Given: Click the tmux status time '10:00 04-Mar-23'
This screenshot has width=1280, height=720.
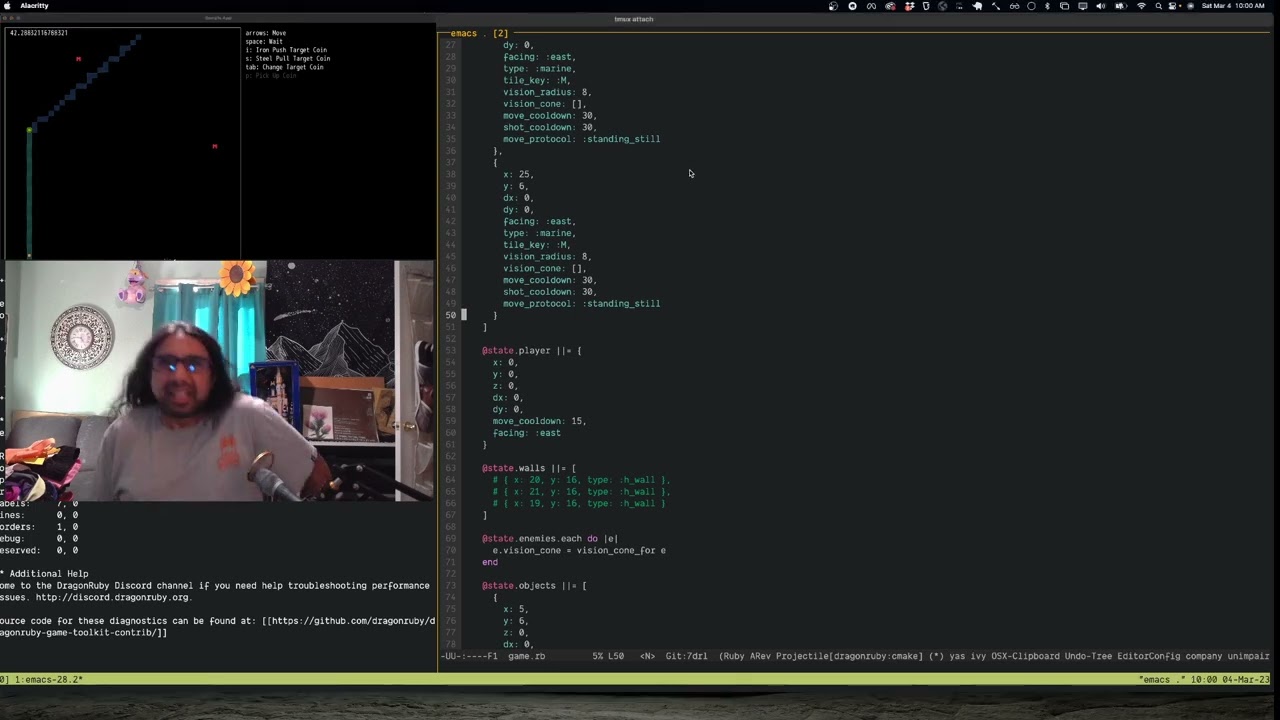Looking at the screenshot, I should coord(1231,679).
